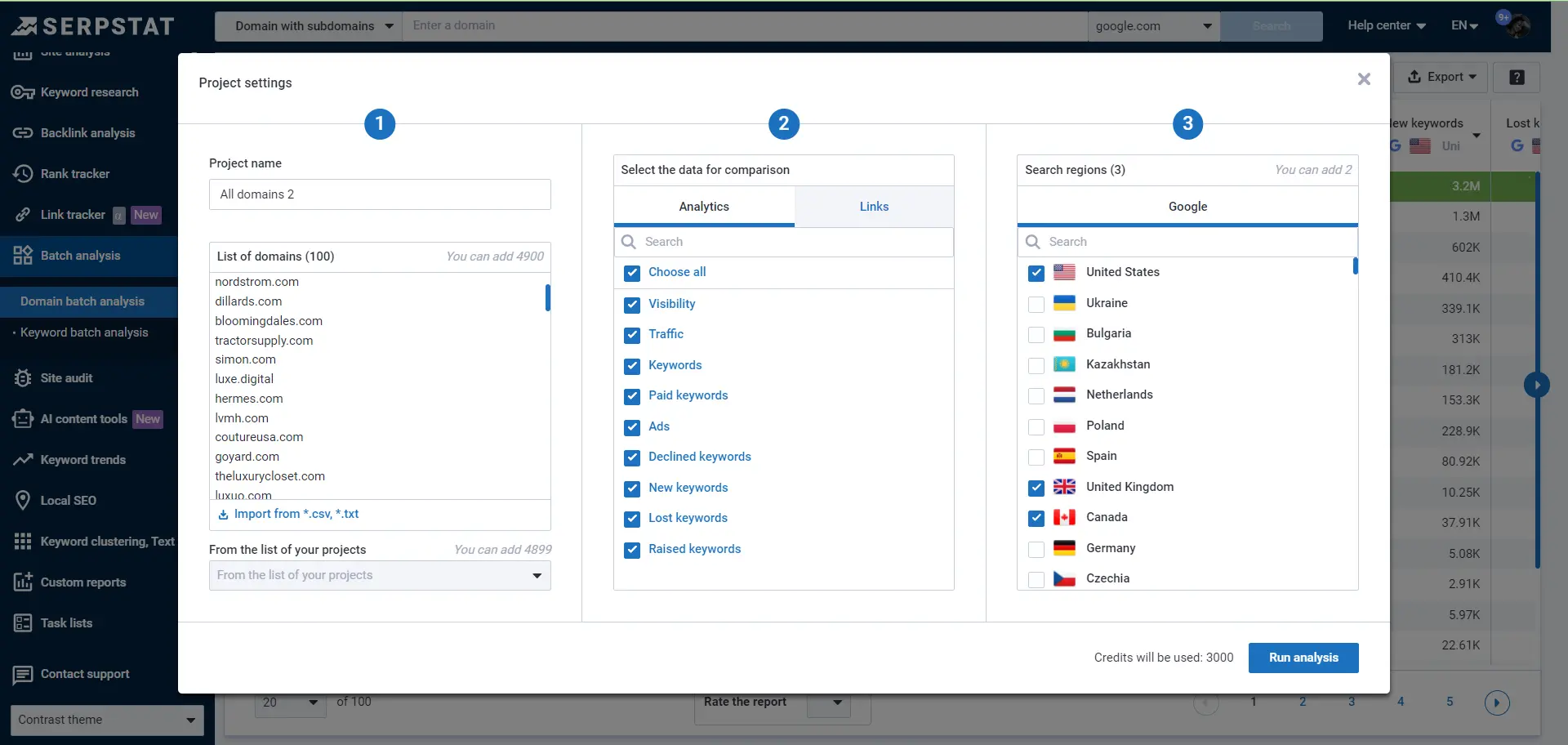Viewport: 1568px width, 745px height.
Task: Open Contact support chat icon
Action: point(23,675)
